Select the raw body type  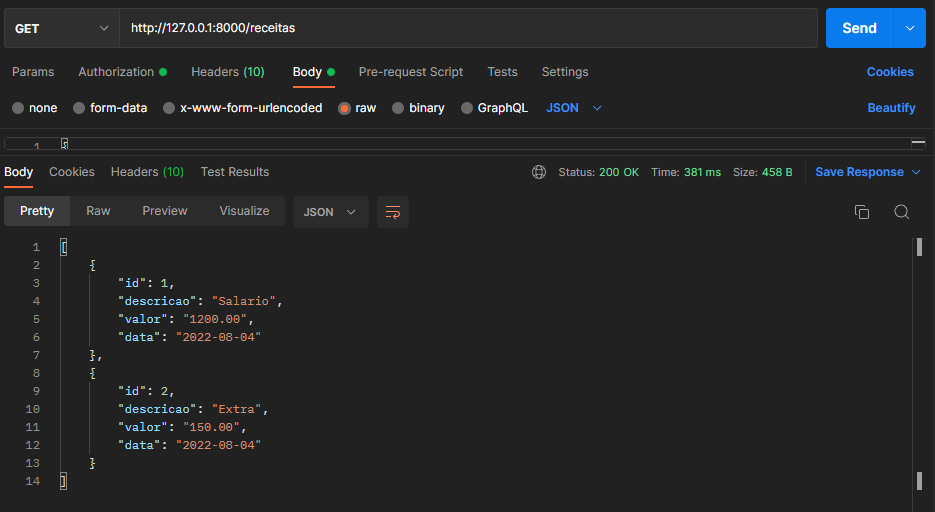point(357,108)
